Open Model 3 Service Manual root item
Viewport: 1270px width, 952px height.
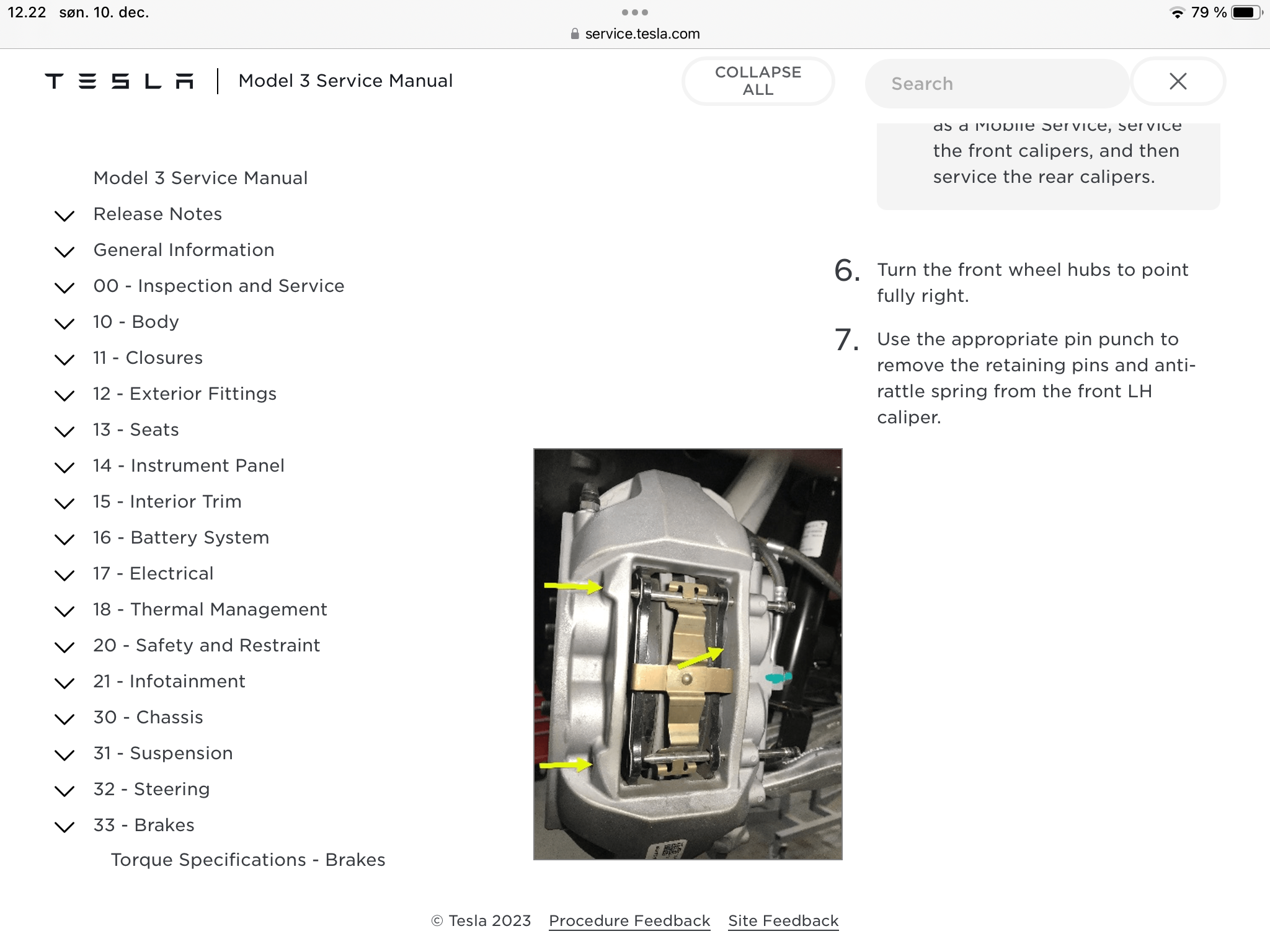click(200, 178)
